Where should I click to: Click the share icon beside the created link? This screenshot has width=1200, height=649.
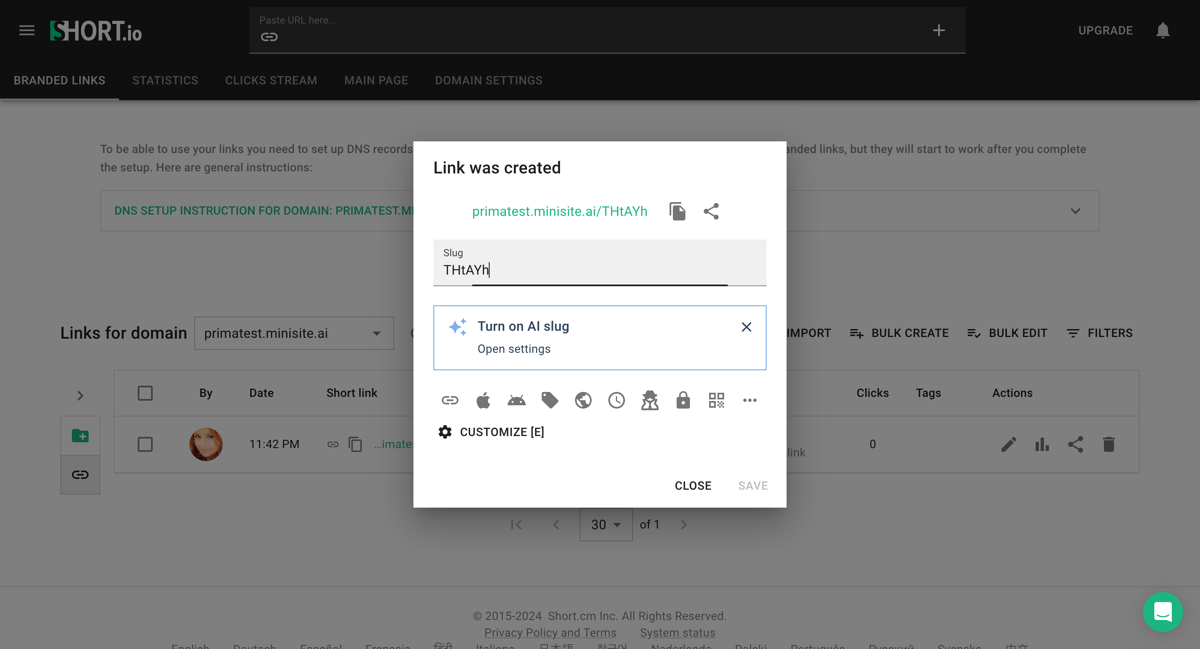pyautogui.click(x=711, y=211)
